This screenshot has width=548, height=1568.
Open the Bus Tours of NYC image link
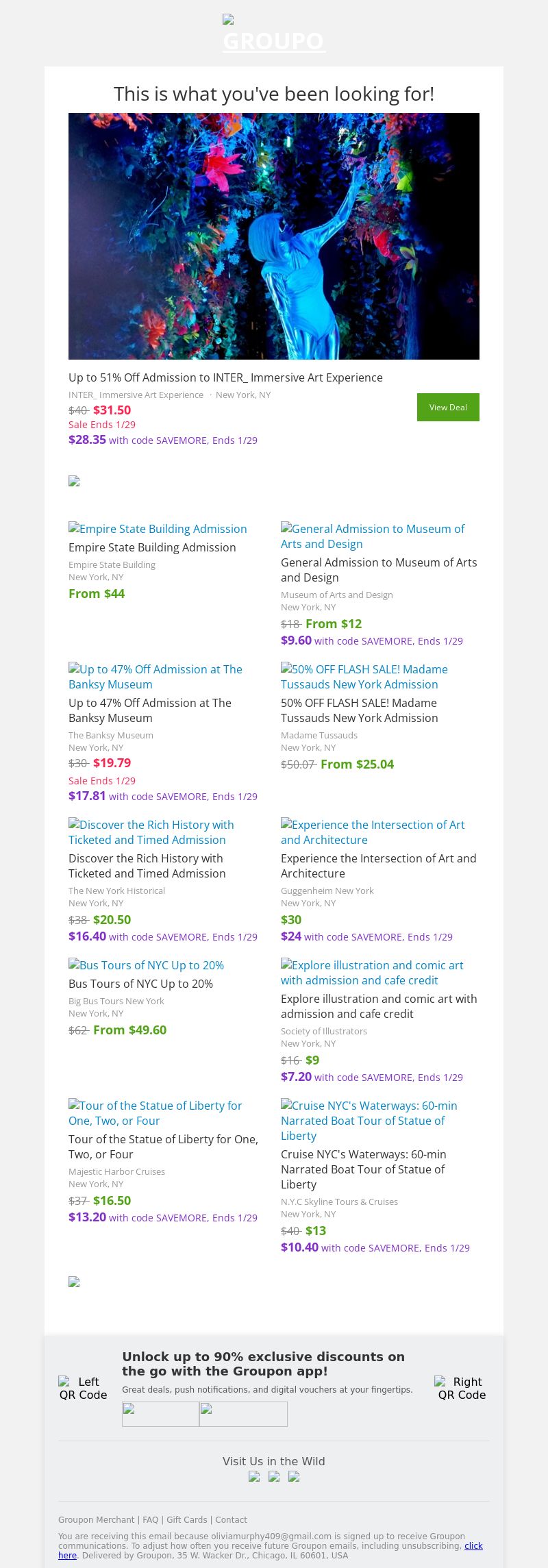click(147, 965)
